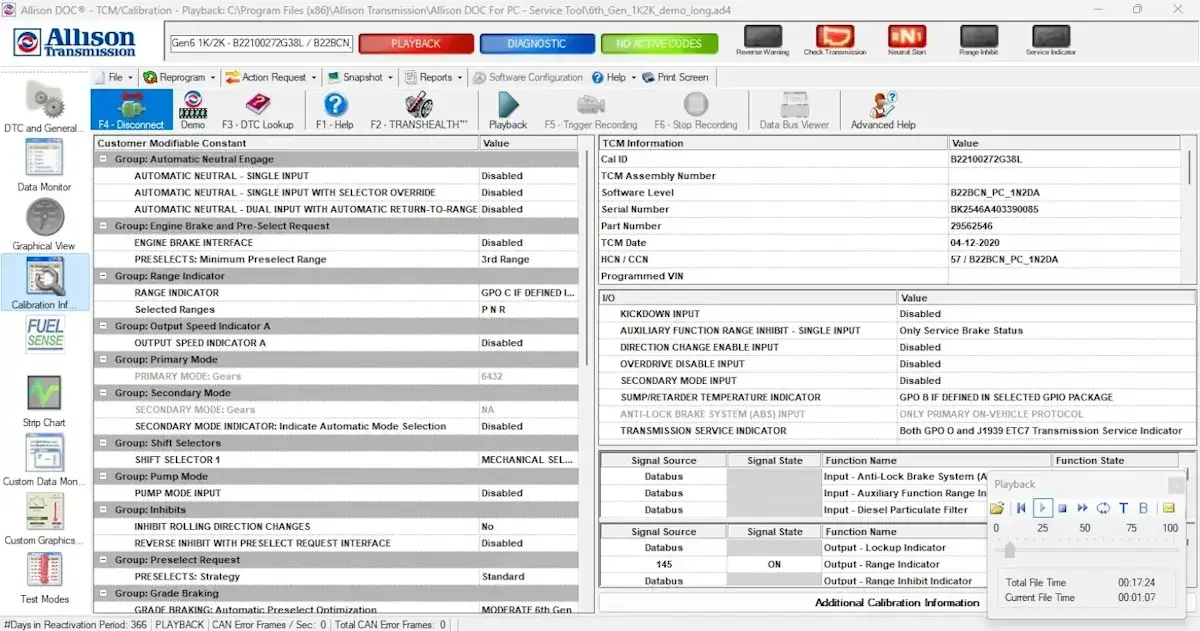Open the Action Request menu

(272, 77)
